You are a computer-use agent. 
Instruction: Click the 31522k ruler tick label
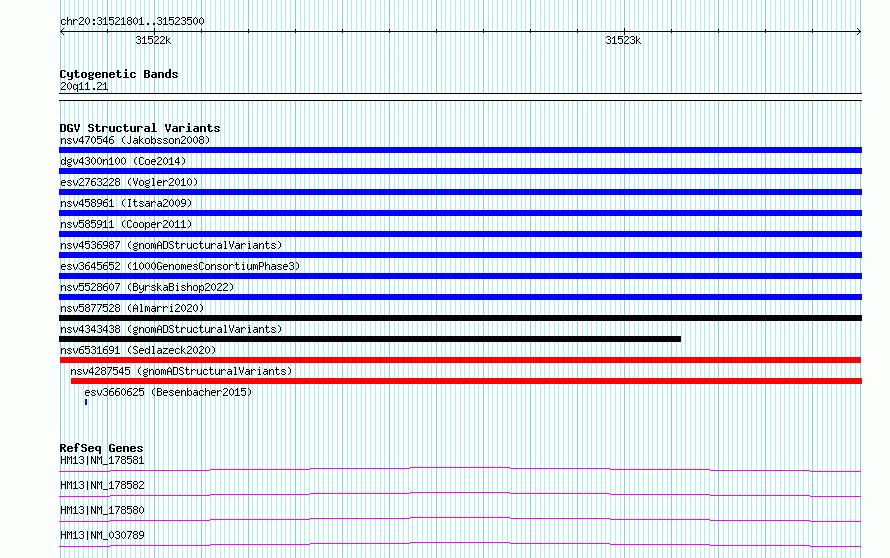(153, 41)
